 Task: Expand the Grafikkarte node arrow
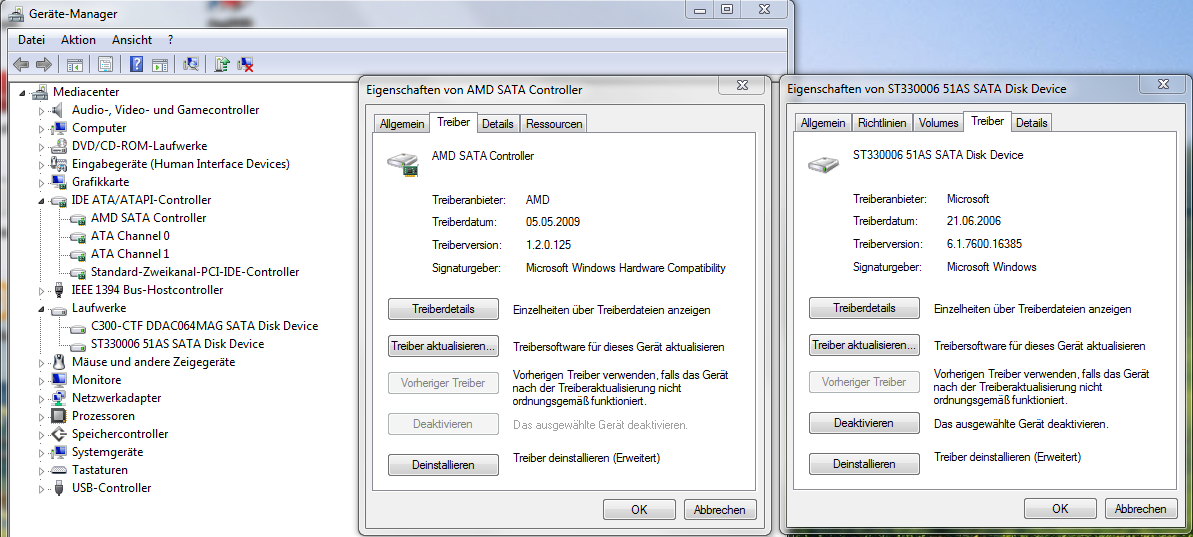(42, 182)
